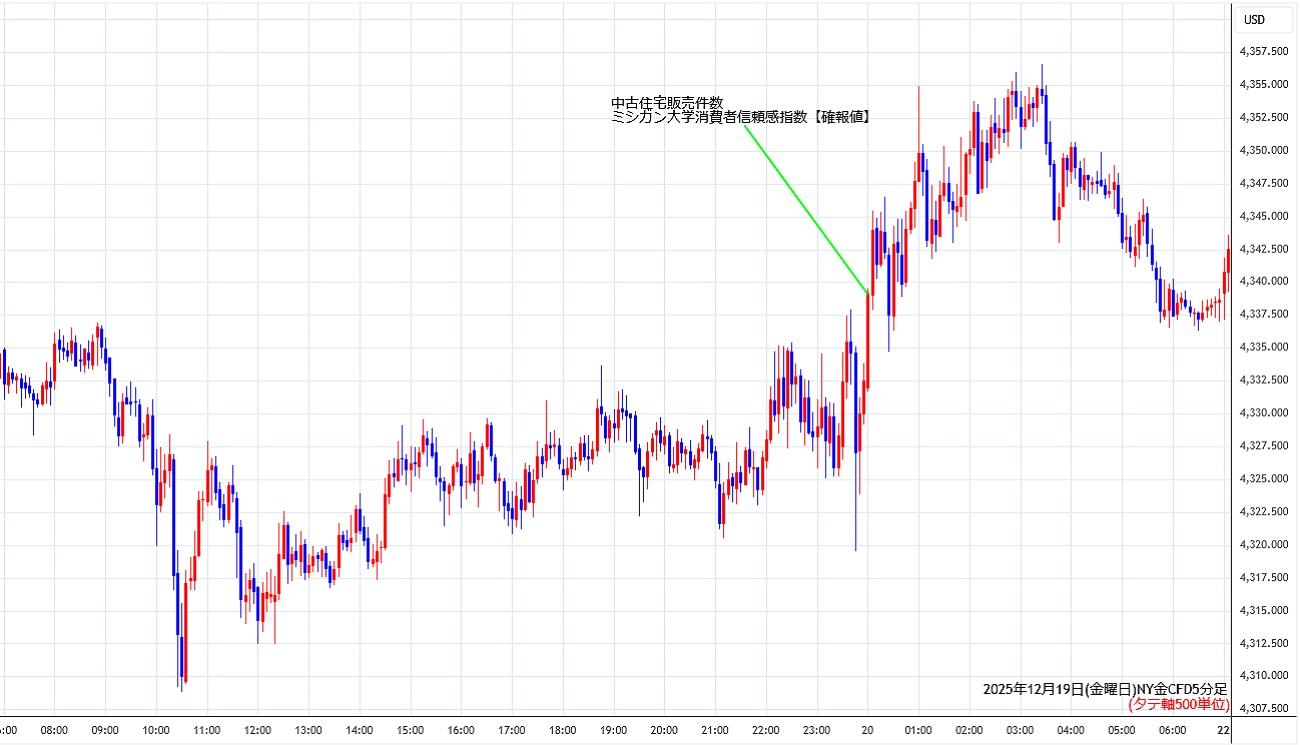Click the 4,350.000 price axis label

[x=1263, y=150]
